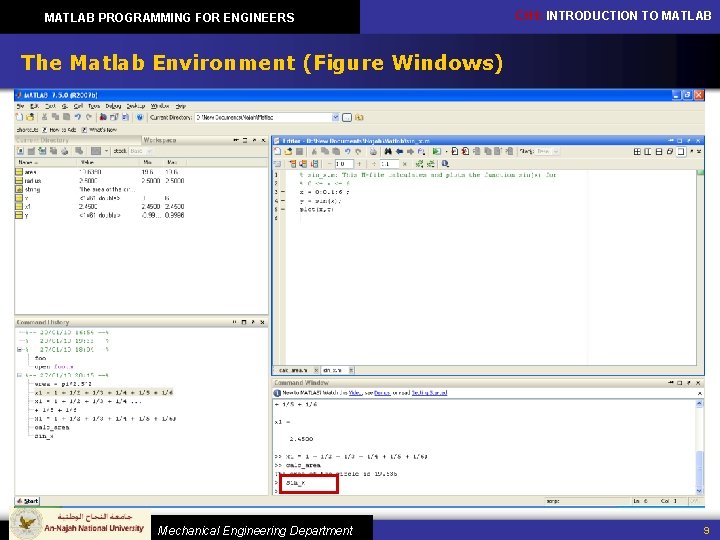720x540 pixels.
Task: Click the Undo icon in the Editor toolbar
Action: [348, 152]
